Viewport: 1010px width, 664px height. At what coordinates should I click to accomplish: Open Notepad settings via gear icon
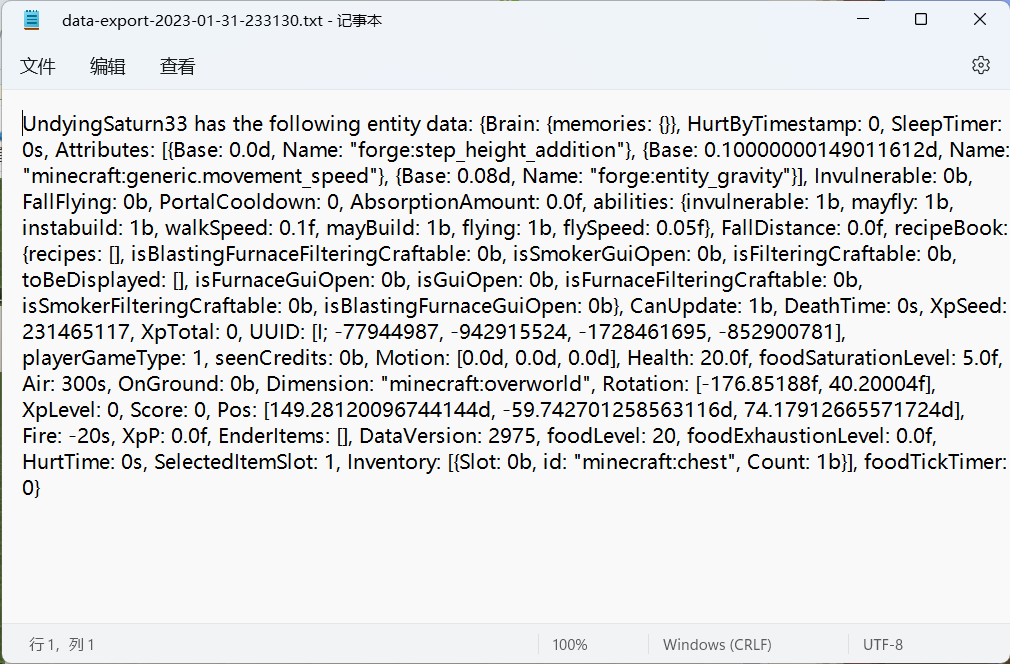981,64
